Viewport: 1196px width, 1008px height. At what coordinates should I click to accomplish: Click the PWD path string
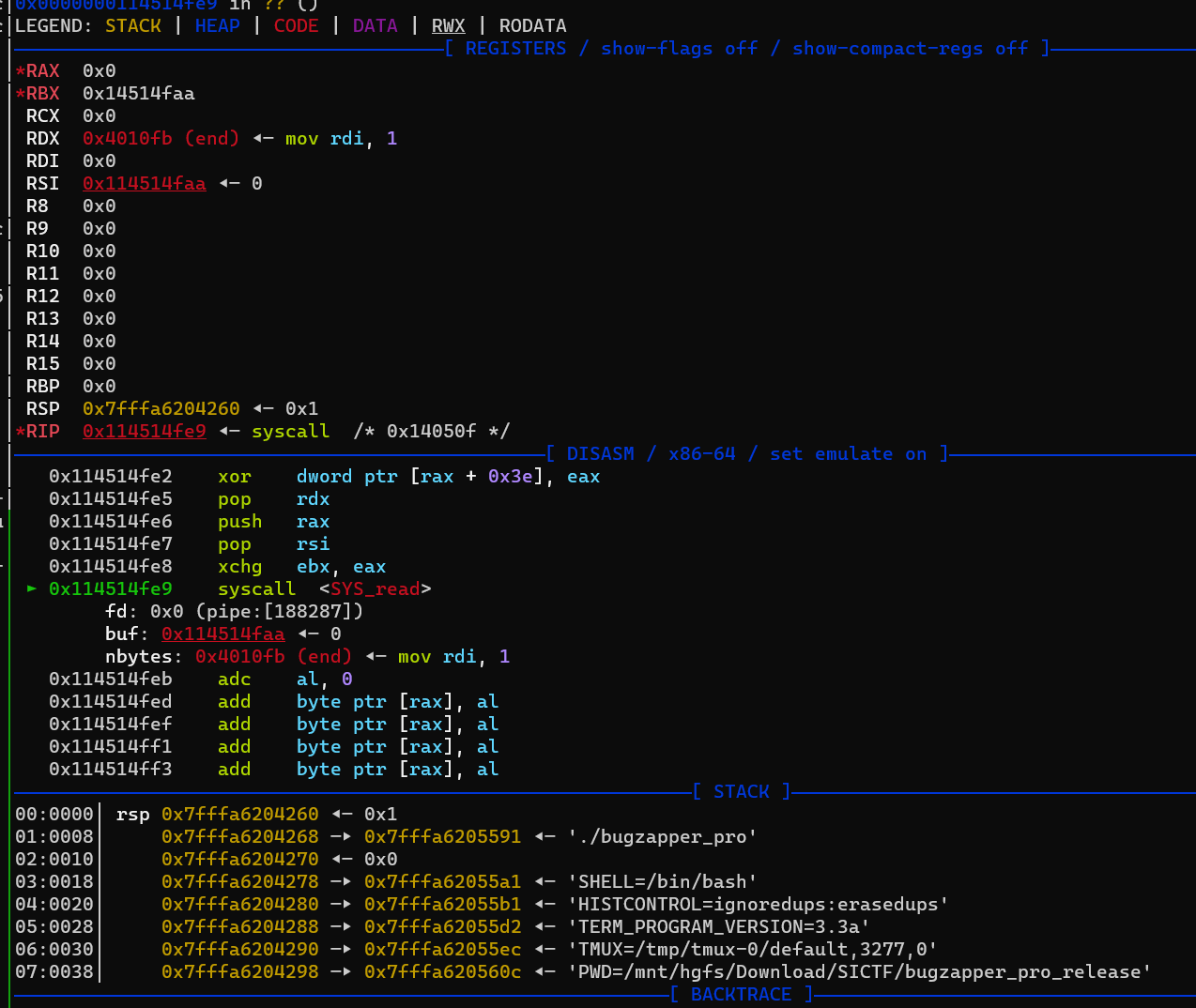click(x=860, y=971)
